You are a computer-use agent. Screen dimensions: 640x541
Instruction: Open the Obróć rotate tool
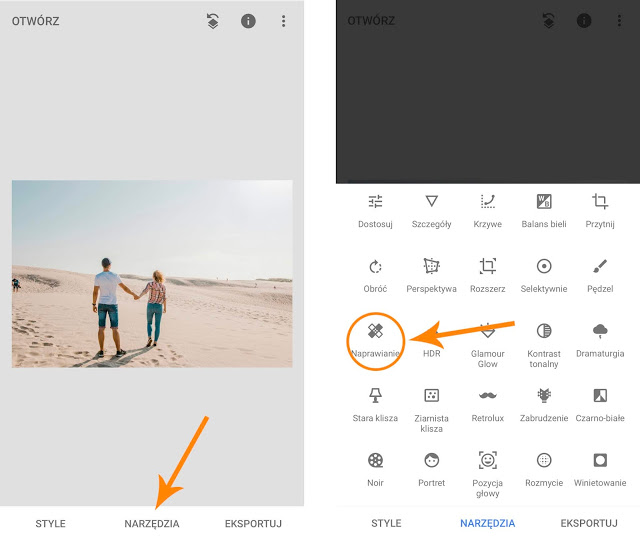[x=375, y=276]
